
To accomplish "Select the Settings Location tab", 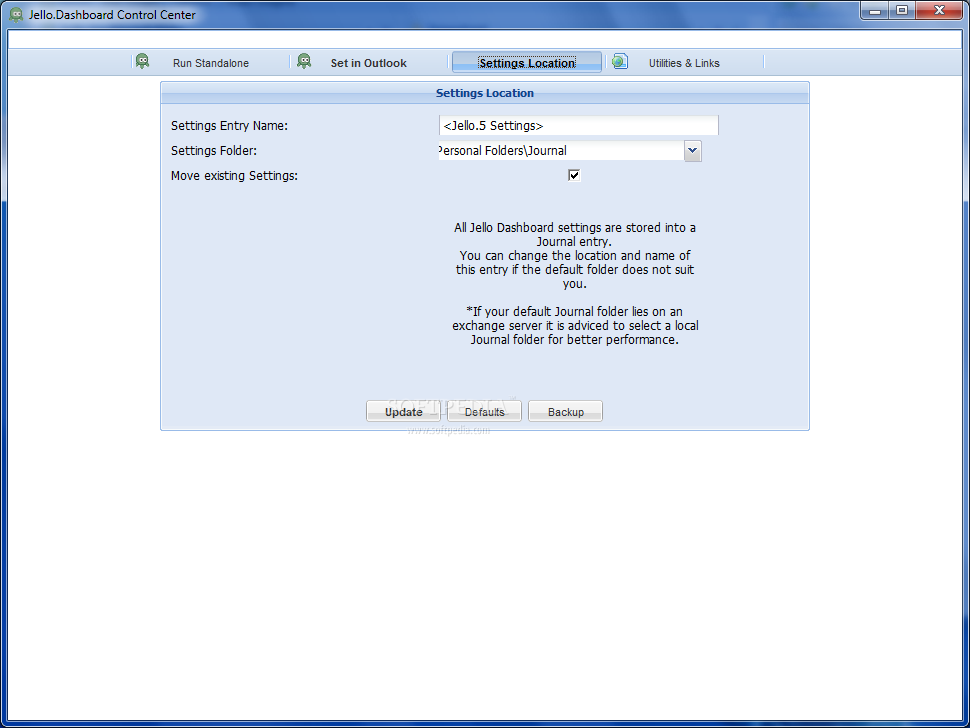I will [526, 63].
